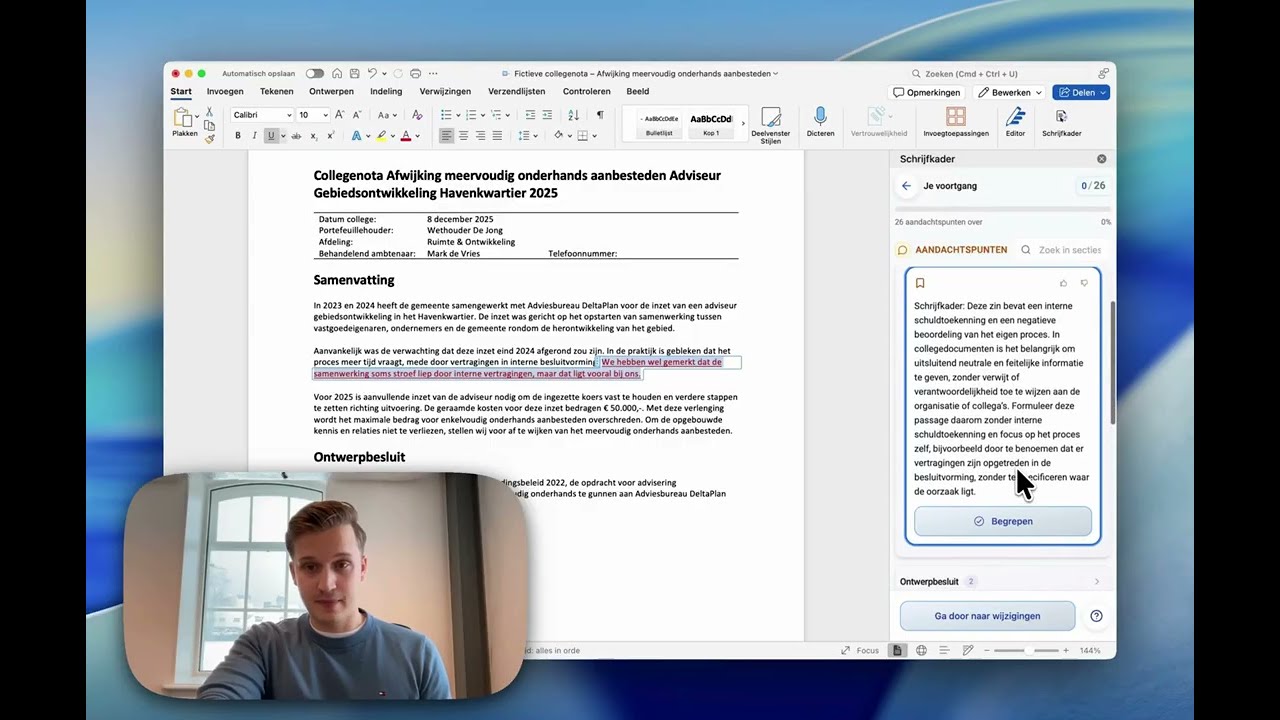This screenshot has width=1280, height=720.
Task: Open the Invoegen tab
Action: [225, 91]
